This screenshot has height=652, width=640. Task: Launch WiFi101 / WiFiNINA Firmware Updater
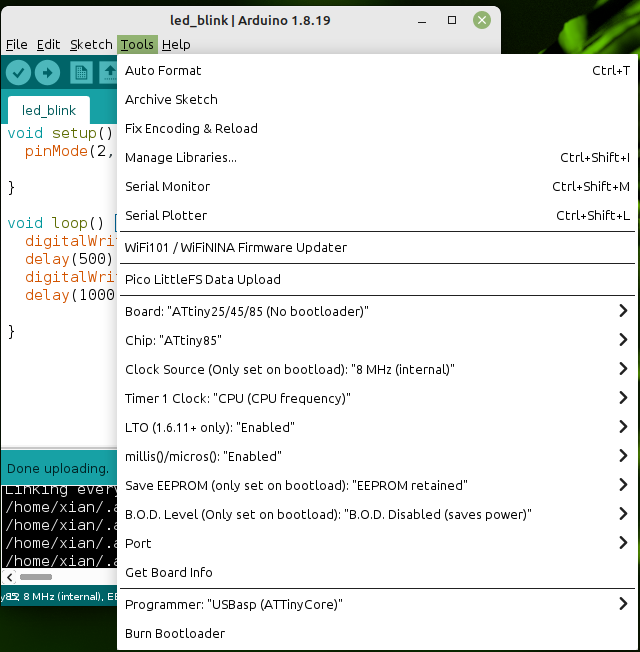coord(377,247)
